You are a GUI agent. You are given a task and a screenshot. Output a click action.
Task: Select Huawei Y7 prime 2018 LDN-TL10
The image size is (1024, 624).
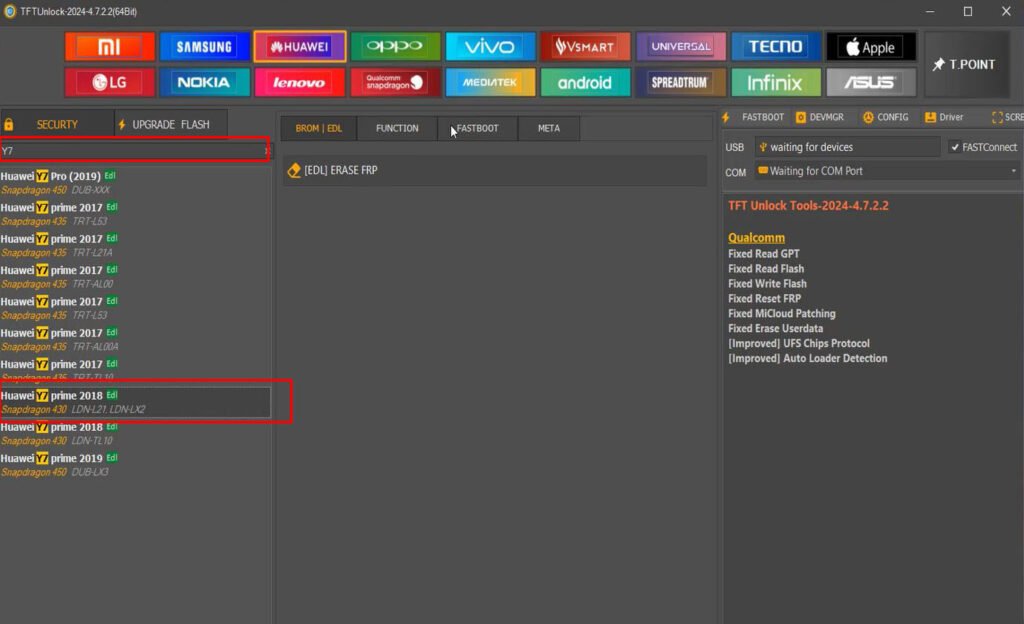point(135,433)
